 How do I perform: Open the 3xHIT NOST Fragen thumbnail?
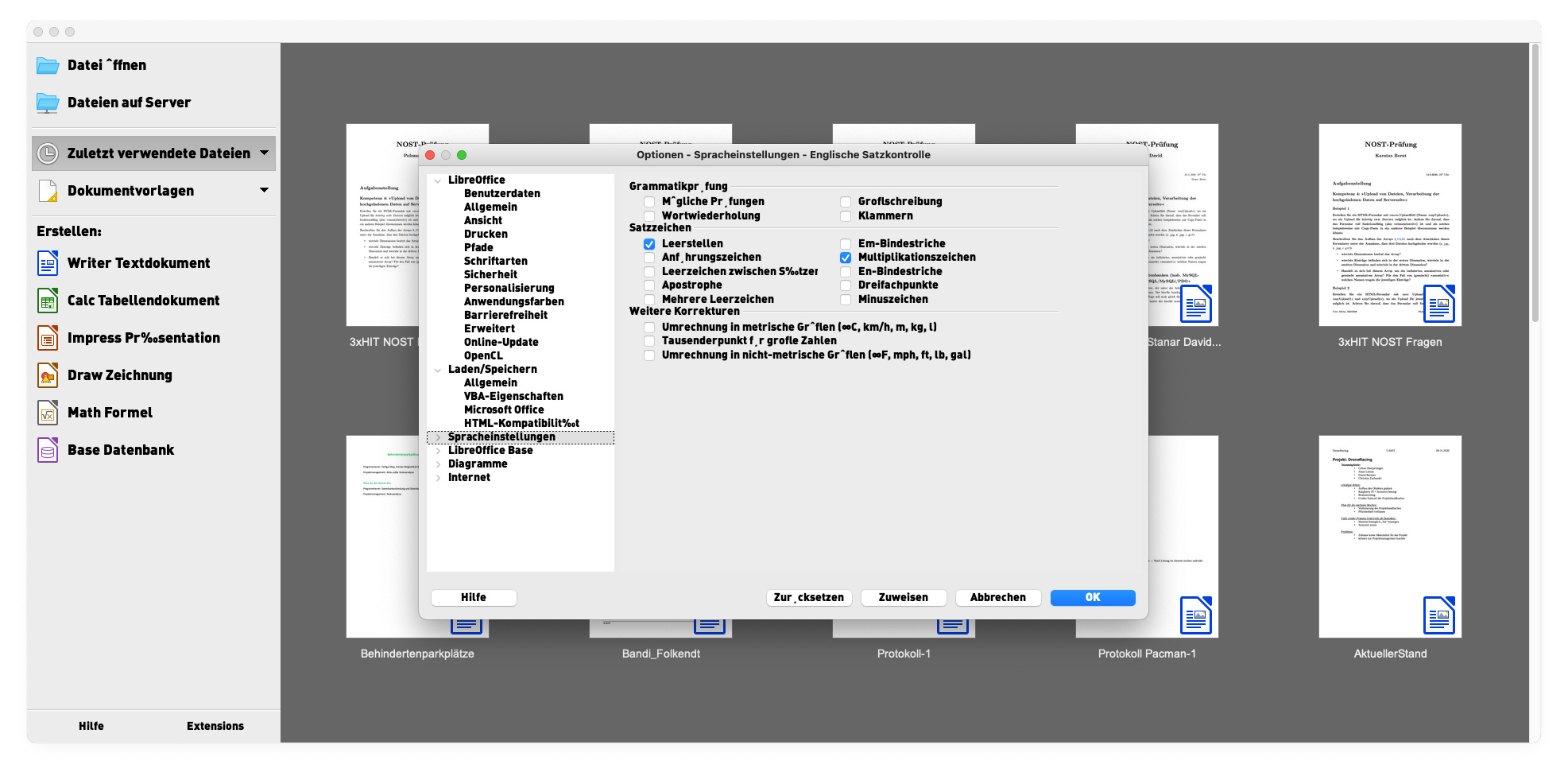[x=1390, y=225]
